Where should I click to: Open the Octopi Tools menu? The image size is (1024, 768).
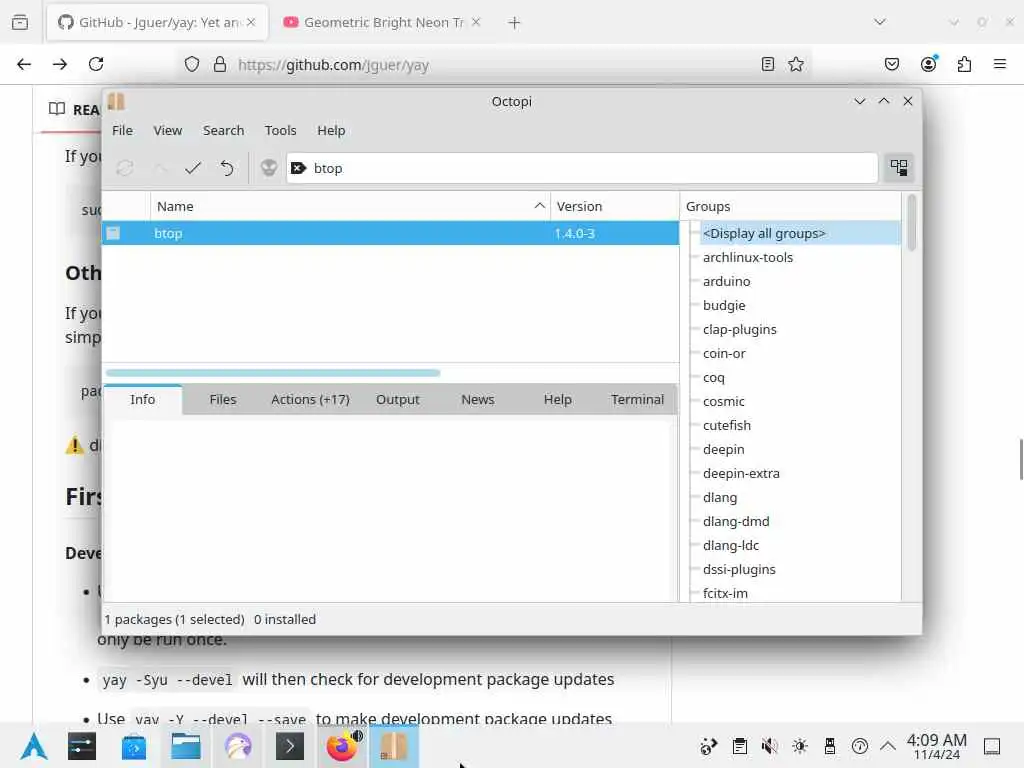point(280,131)
